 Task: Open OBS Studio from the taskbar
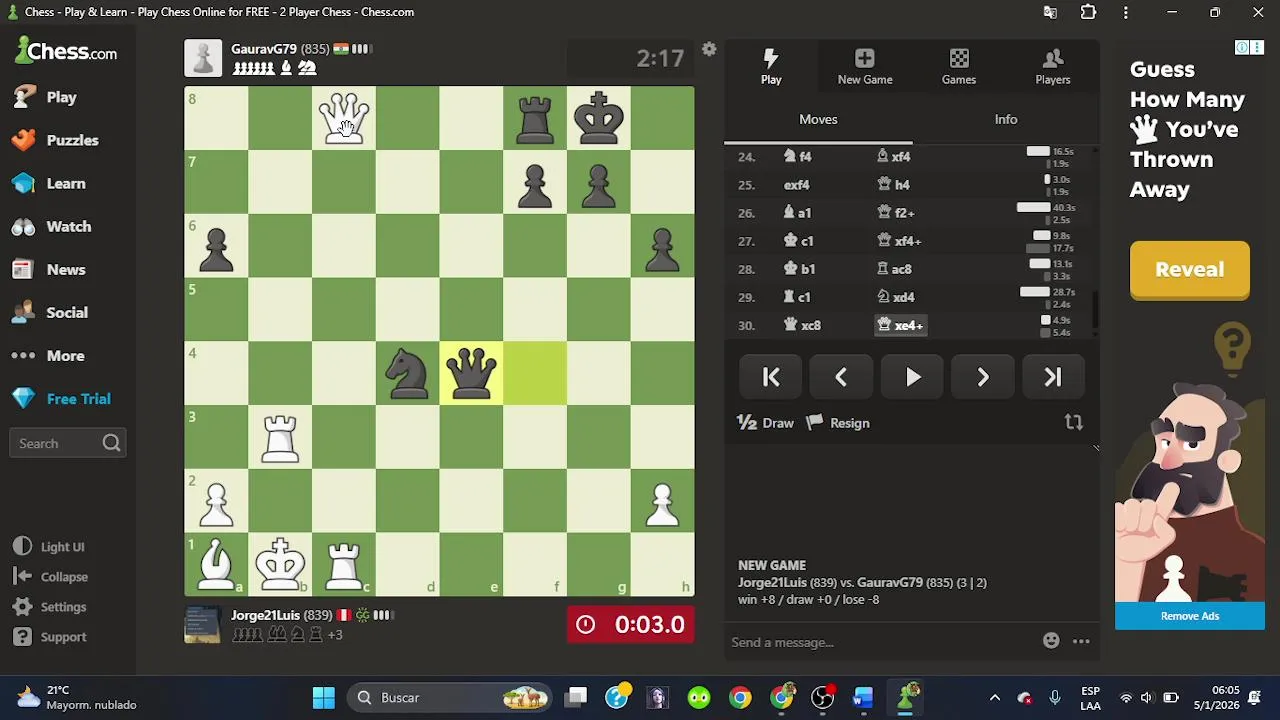tap(822, 697)
